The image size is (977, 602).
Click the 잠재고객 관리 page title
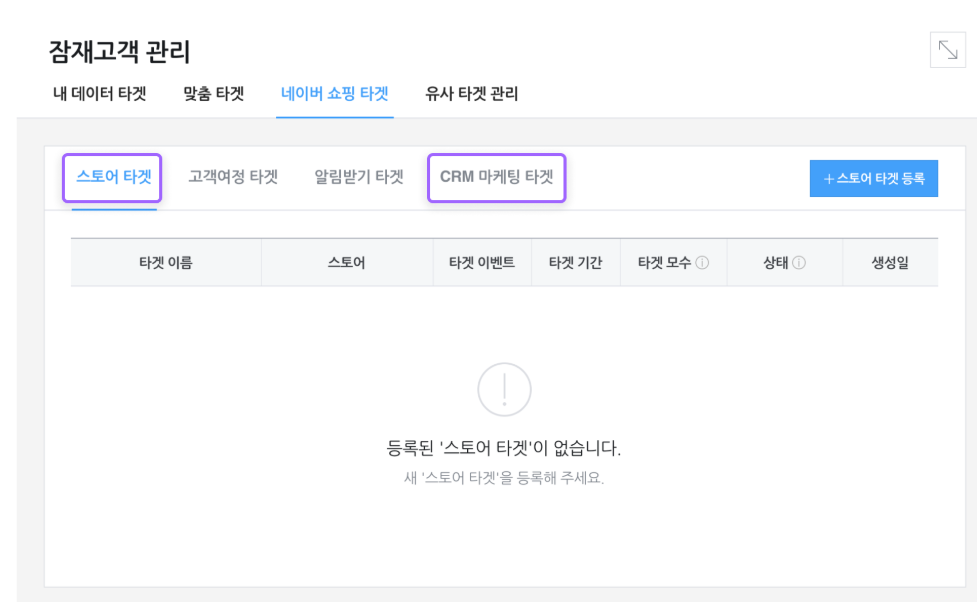pos(119,51)
